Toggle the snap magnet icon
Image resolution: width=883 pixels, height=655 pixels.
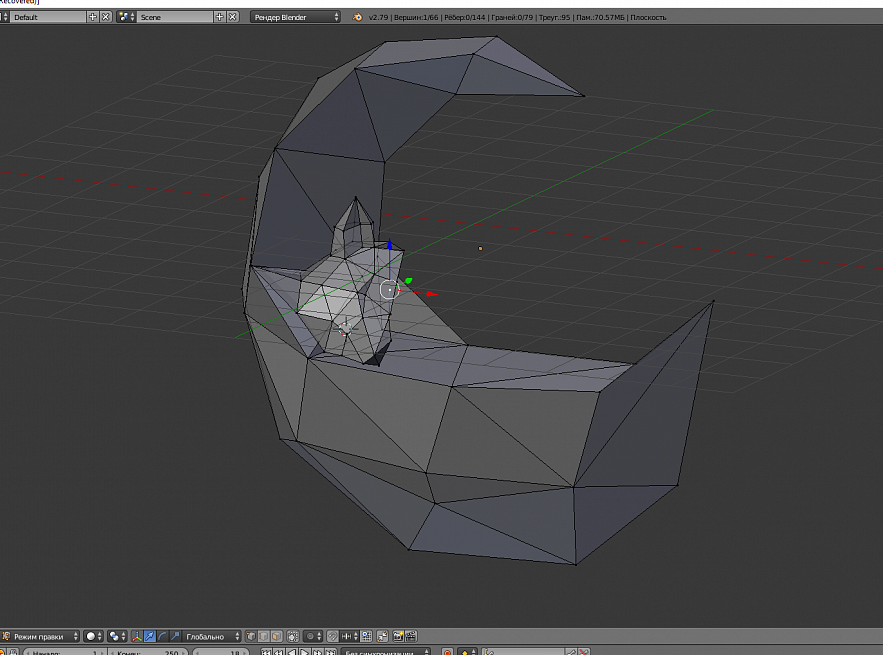pos(333,636)
